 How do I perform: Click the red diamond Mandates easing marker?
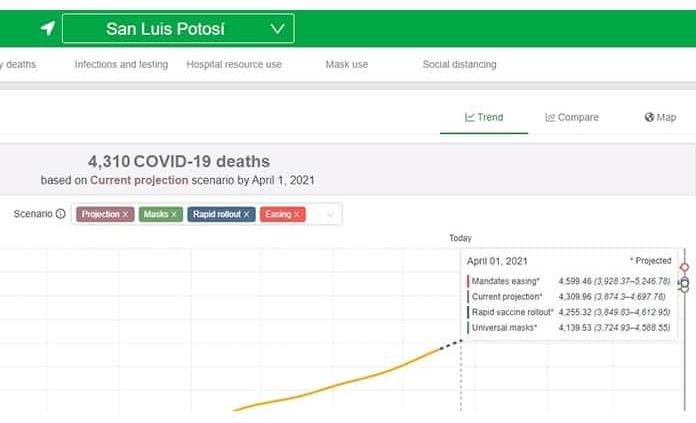coord(684,267)
